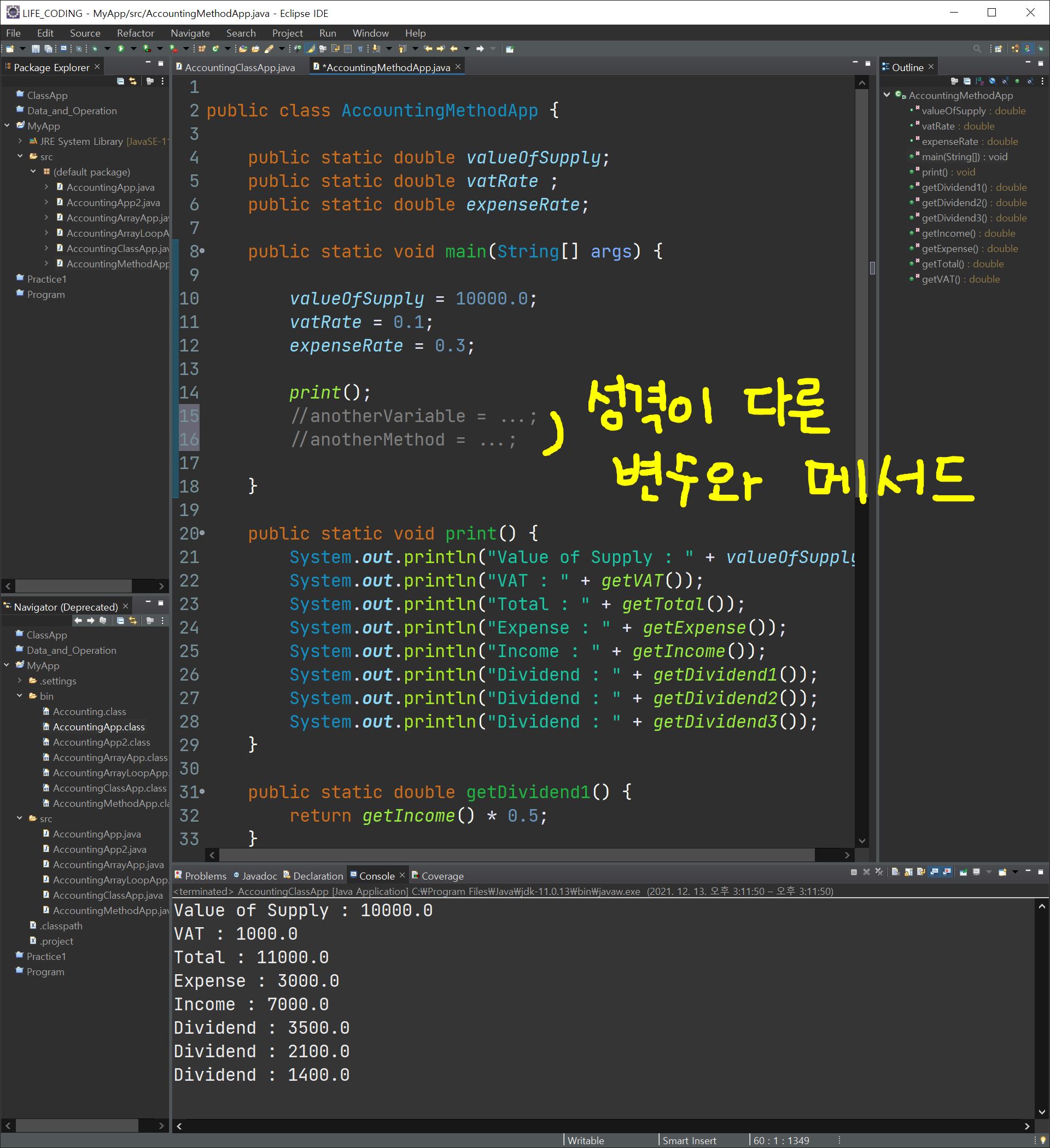Toggle Link with Editor in Package Explorer
The image size is (1050, 1148).
[x=133, y=81]
